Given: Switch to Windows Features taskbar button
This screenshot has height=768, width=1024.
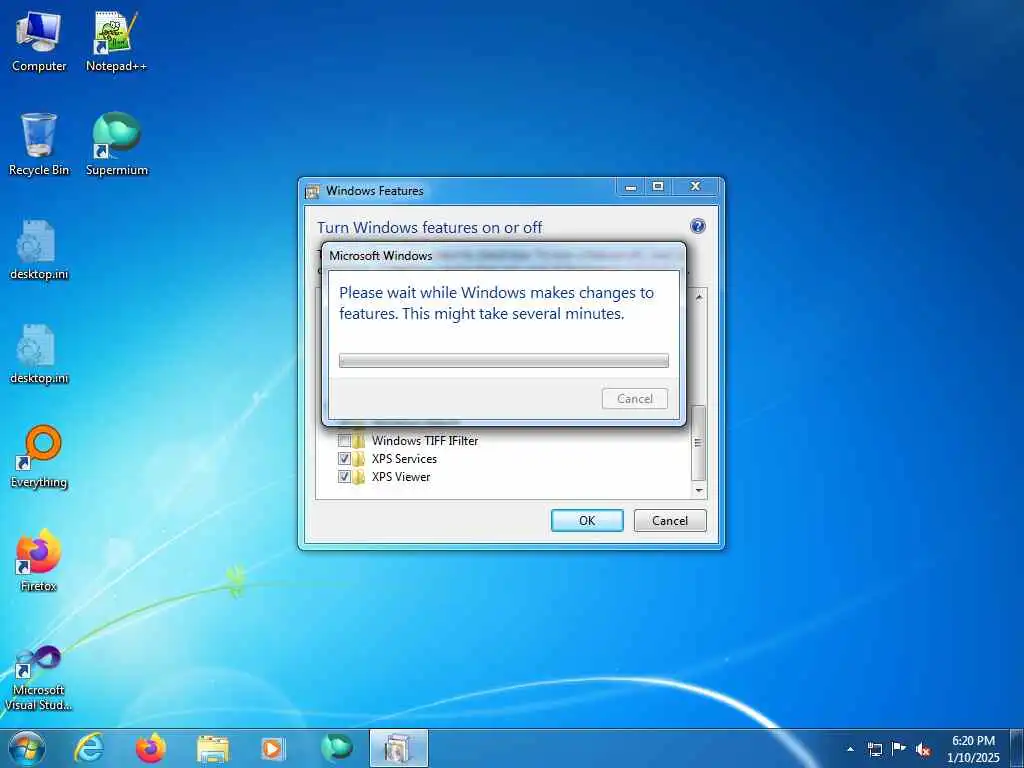Looking at the screenshot, I should (x=398, y=748).
